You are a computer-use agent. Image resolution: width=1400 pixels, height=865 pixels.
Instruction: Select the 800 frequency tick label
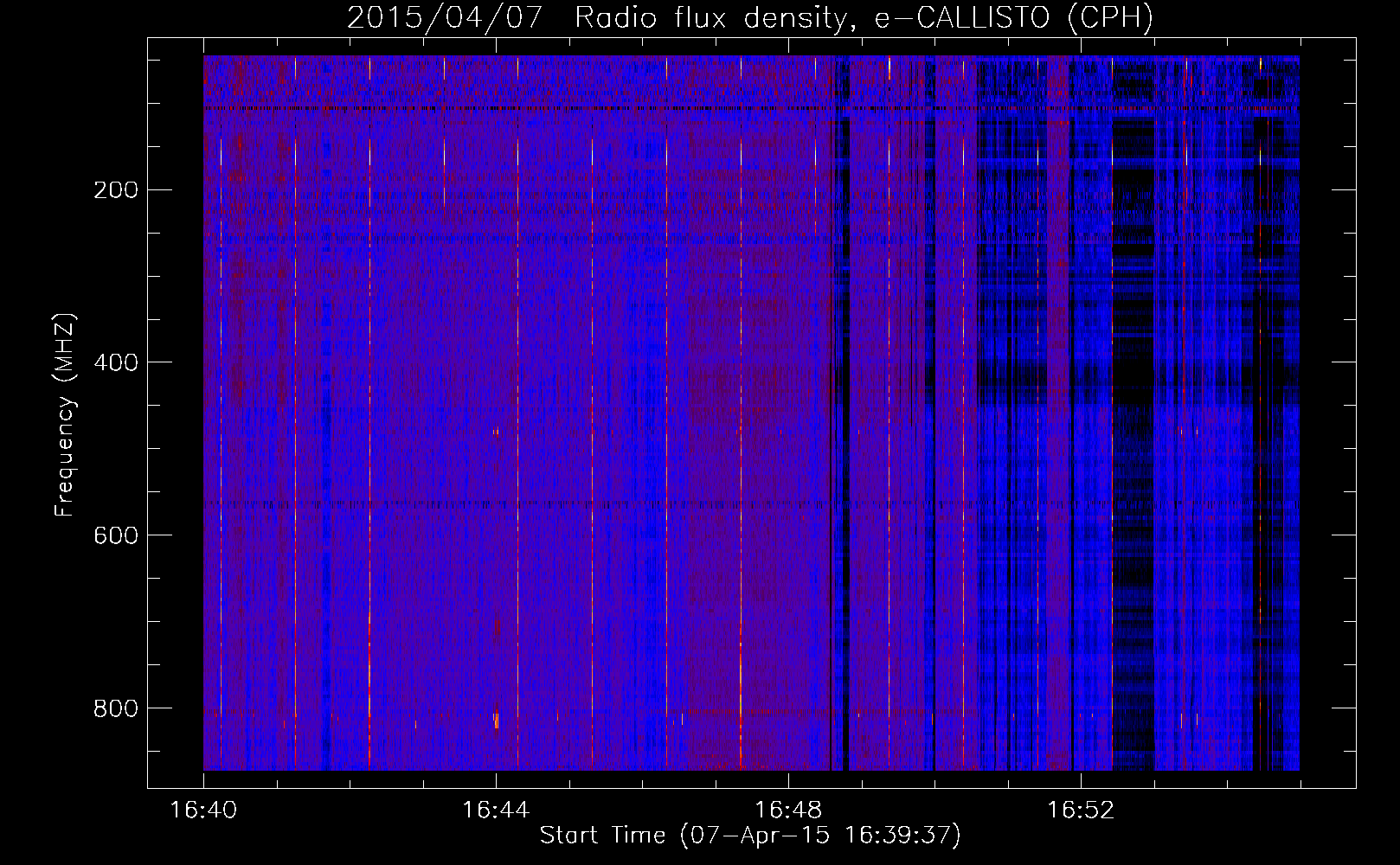click(116, 708)
